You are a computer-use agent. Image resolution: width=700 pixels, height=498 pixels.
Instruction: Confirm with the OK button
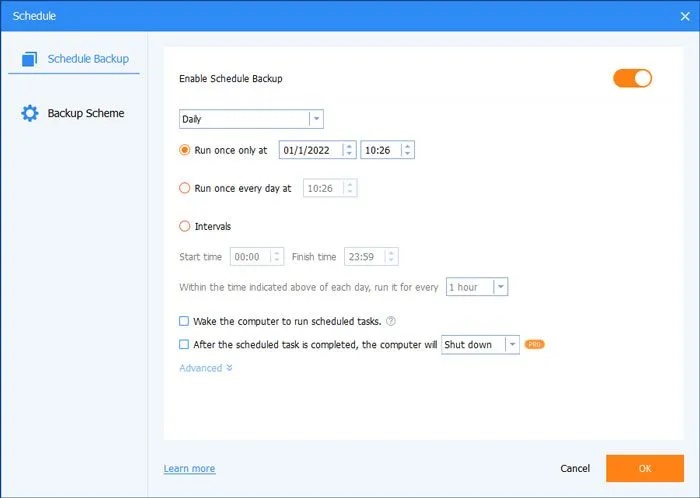(645, 469)
